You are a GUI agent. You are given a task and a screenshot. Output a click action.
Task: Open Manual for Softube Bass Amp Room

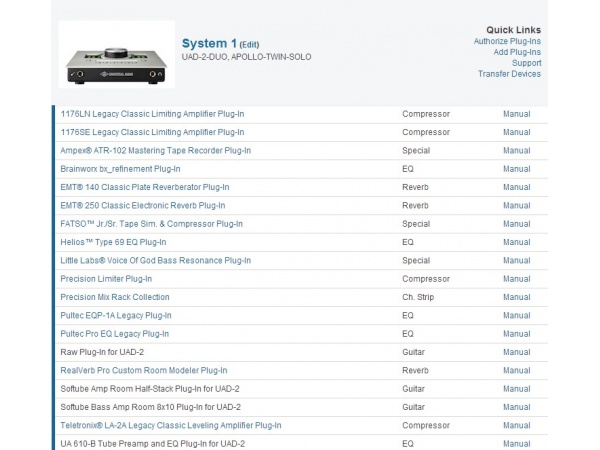tap(517, 408)
